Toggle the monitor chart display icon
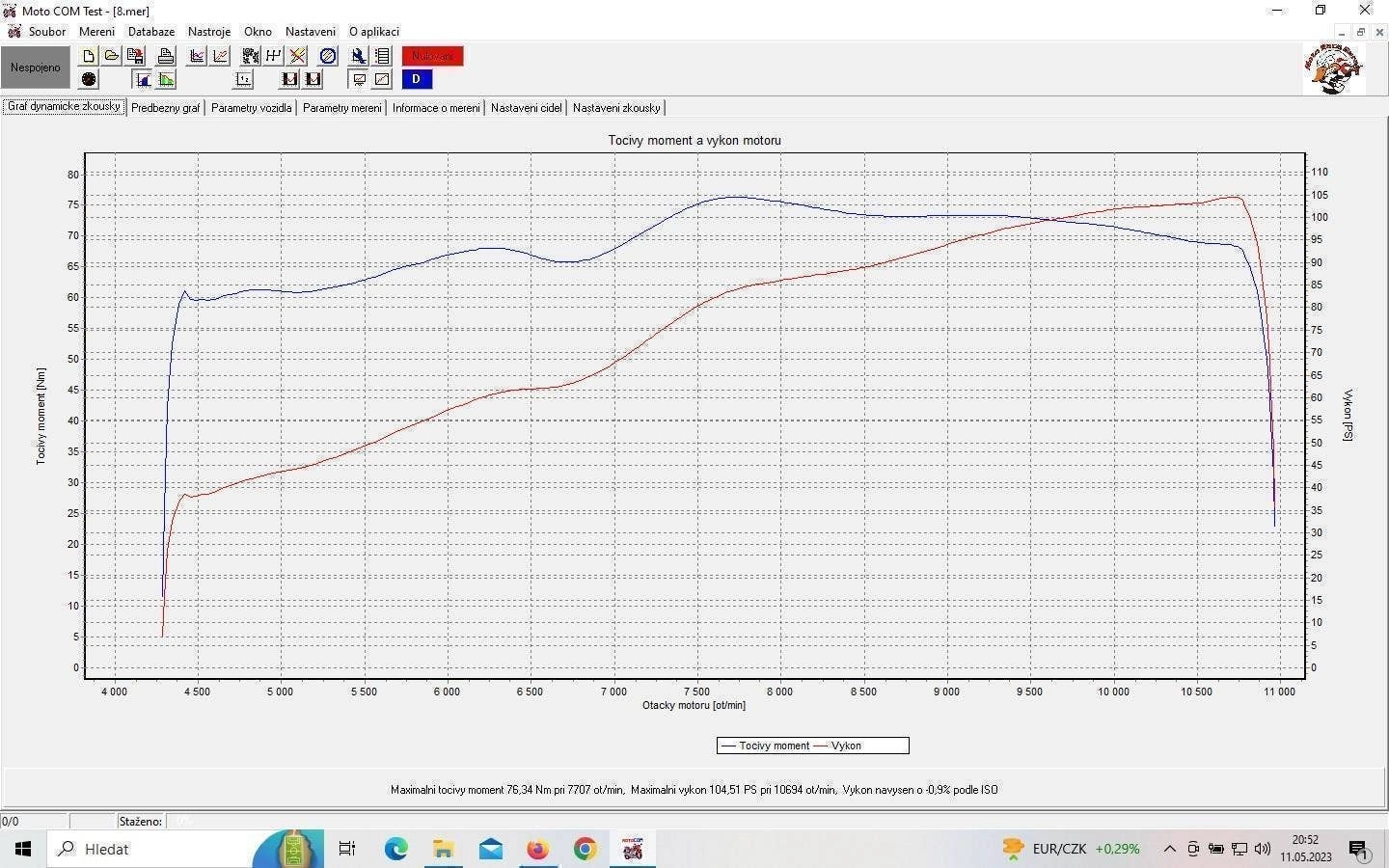The height and width of the screenshot is (868, 1389). point(359,79)
